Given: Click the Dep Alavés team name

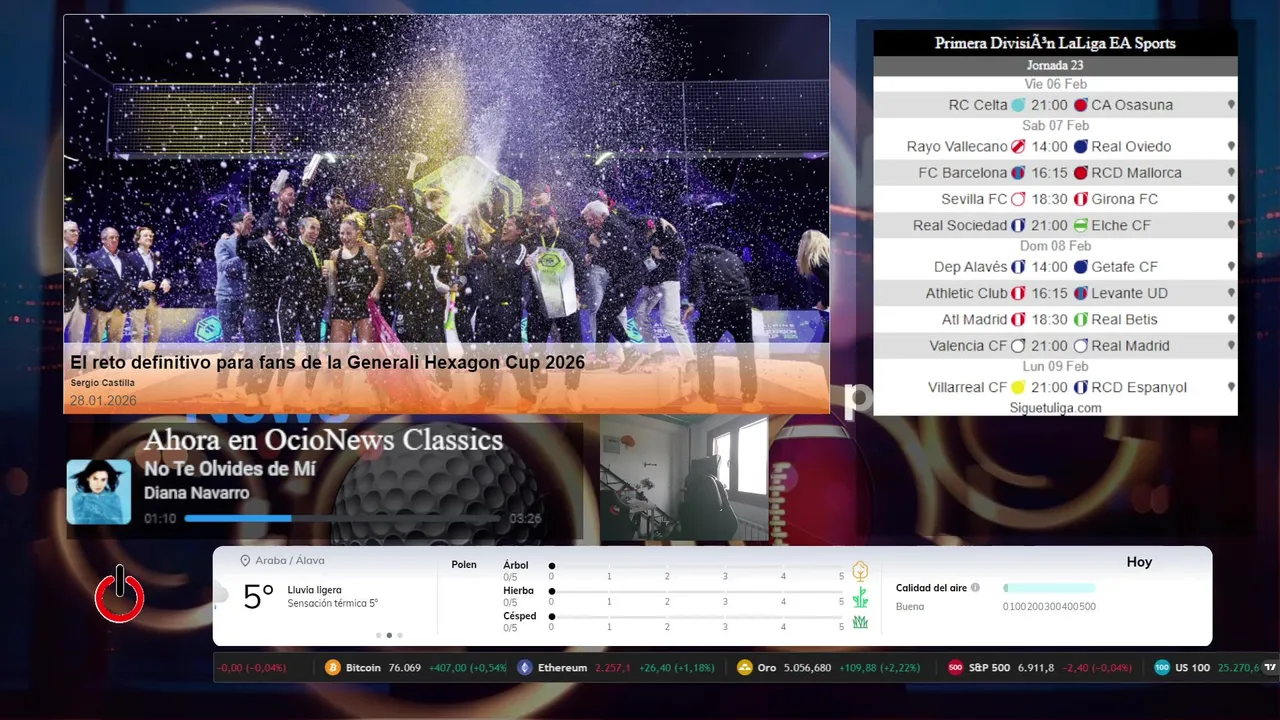Looking at the screenshot, I should coord(971,267).
